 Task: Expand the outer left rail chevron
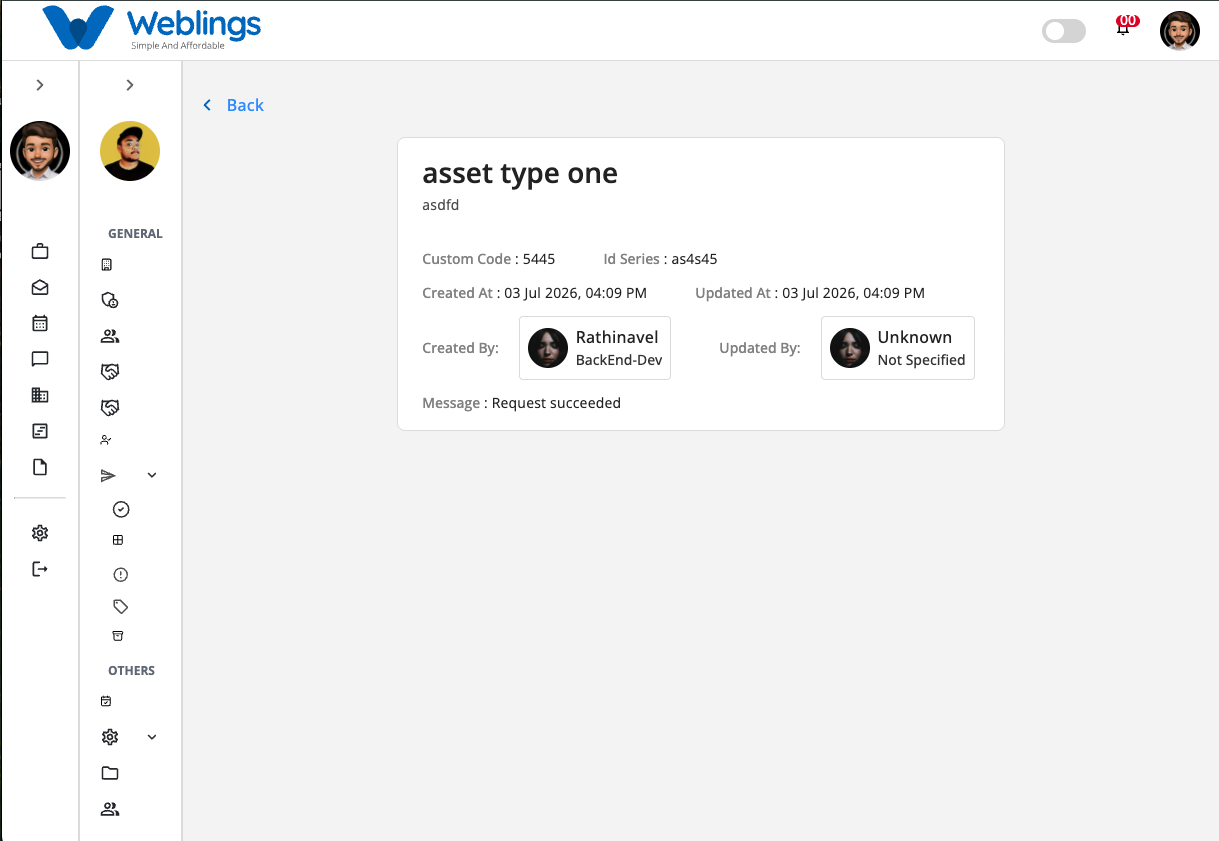[x=40, y=85]
